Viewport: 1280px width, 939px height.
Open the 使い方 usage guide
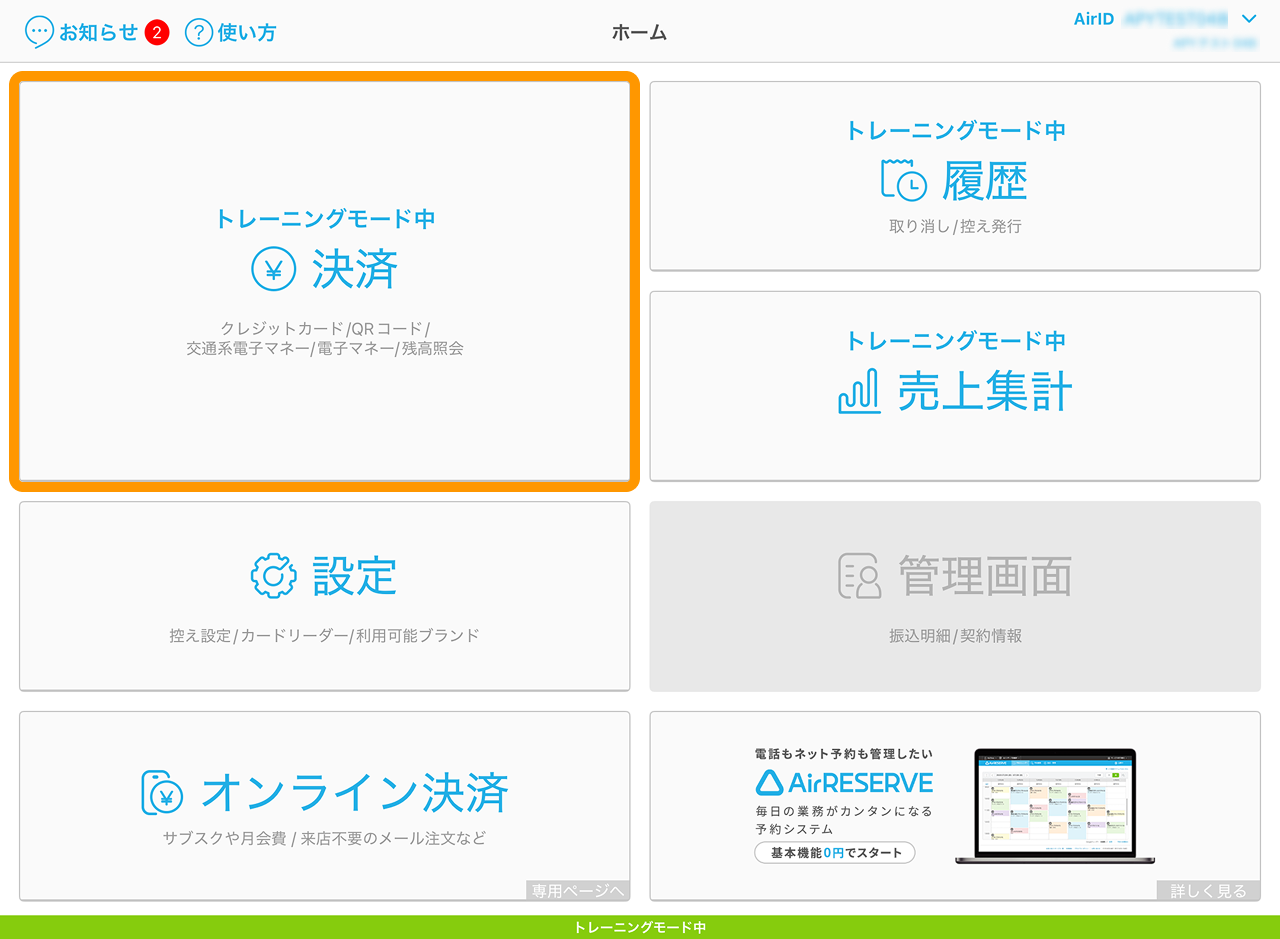(x=246, y=32)
